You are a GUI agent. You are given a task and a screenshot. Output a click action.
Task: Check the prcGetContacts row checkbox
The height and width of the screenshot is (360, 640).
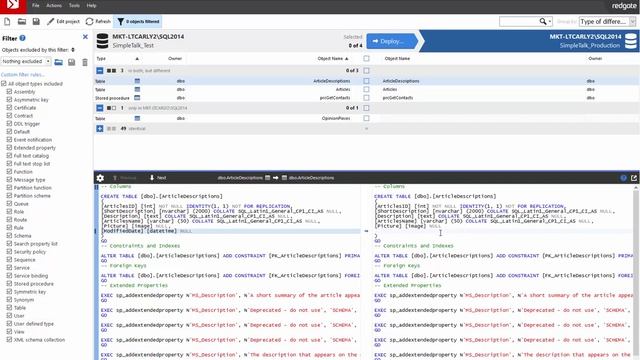point(367,98)
